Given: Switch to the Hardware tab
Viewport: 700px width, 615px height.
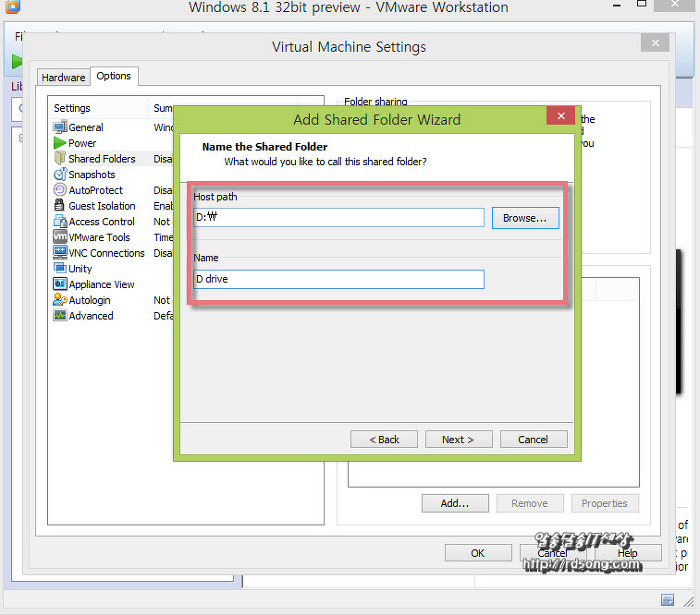Looking at the screenshot, I should 63,77.
